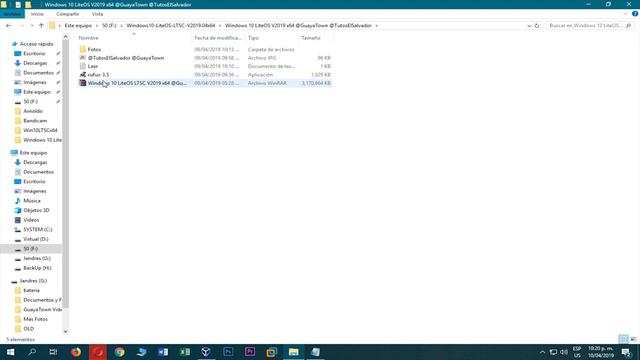Open Microsoft Excel from taskbar
The image size is (640, 360).
pyautogui.click(x=185, y=352)
